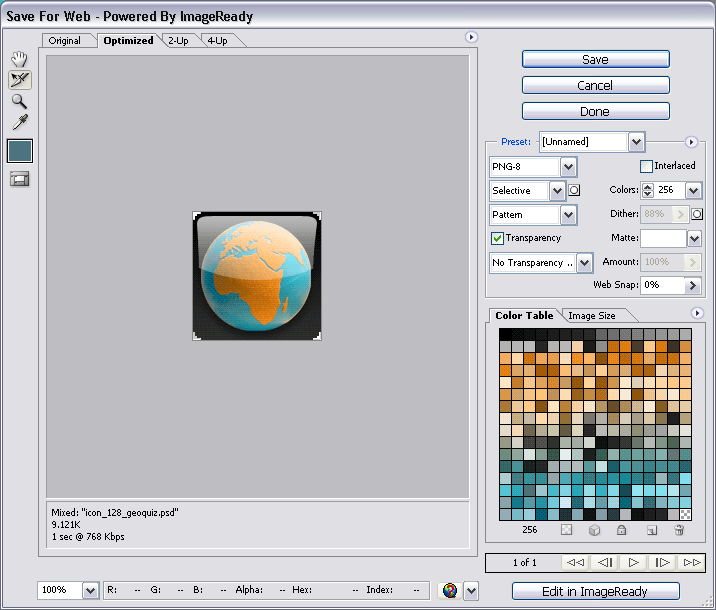
Task: Shift selected colors to web palette icon
Action: click(594, 530)
